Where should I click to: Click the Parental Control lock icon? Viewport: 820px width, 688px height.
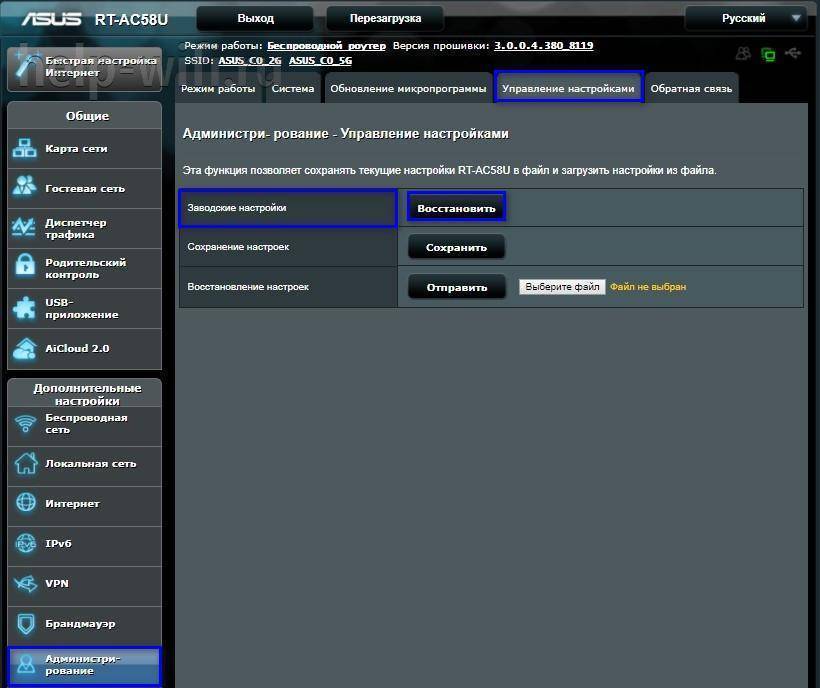coord(25,265)
